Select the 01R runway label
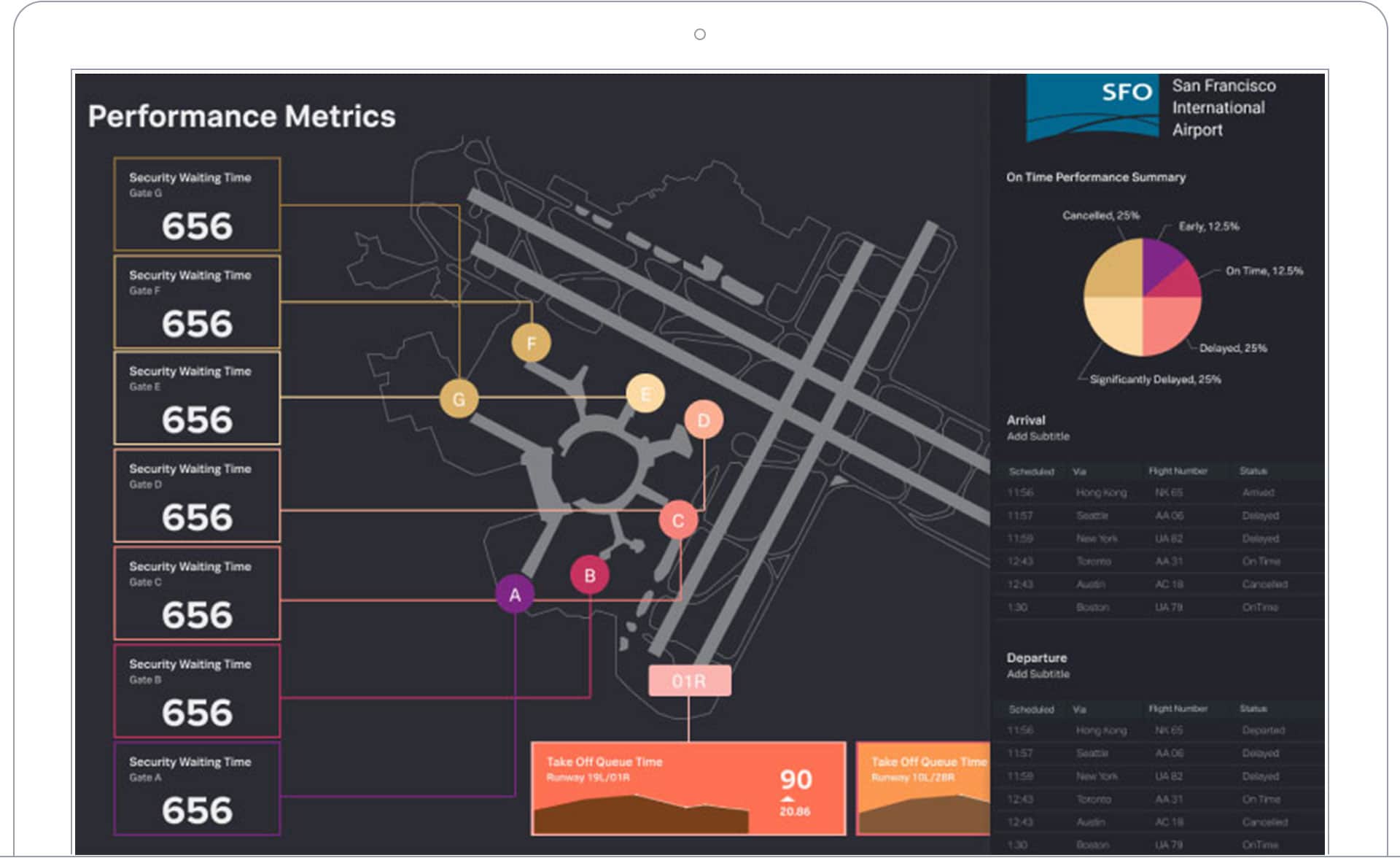 tap(689, 681)
